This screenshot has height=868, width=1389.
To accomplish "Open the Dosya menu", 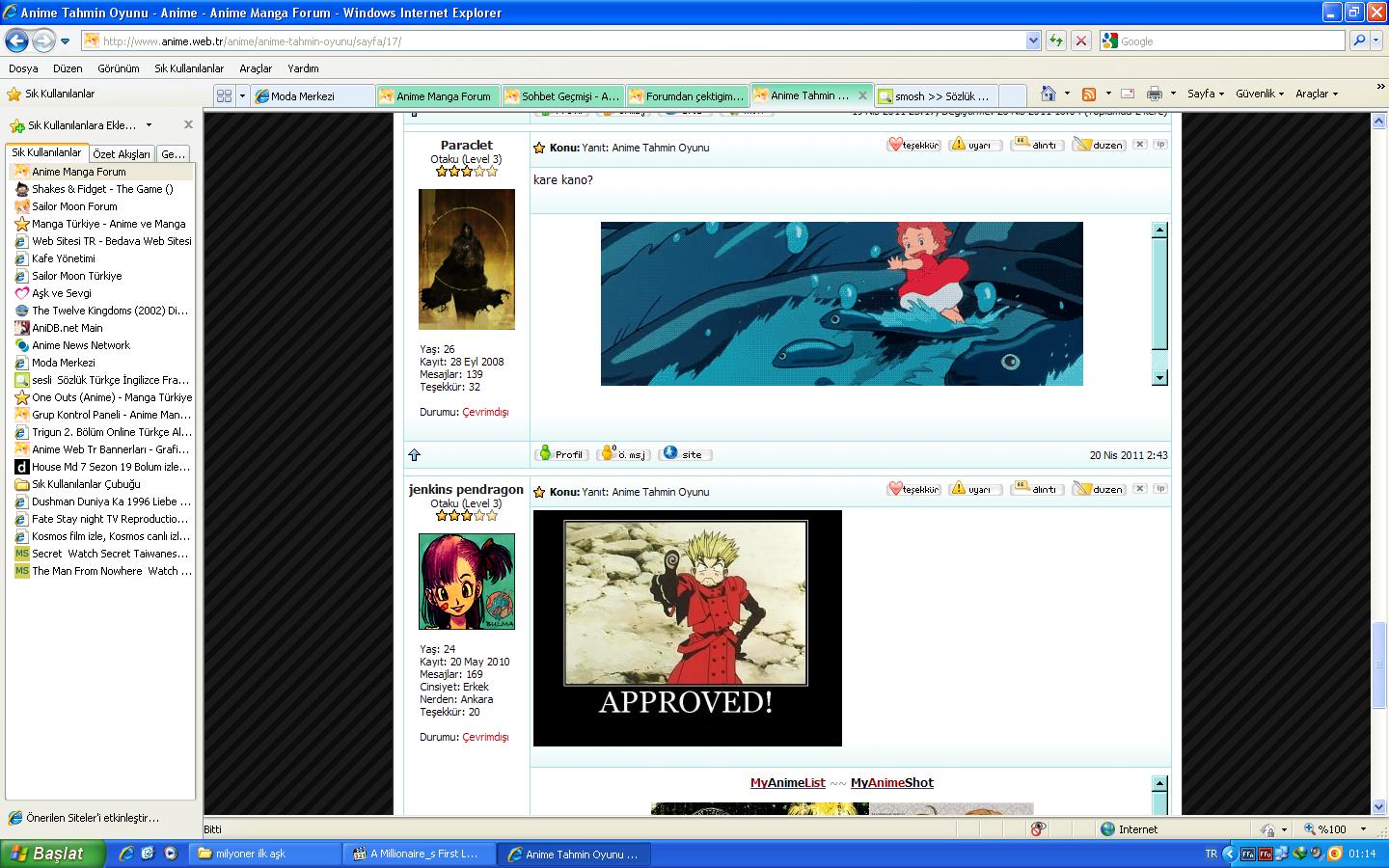I will [23, 68].
